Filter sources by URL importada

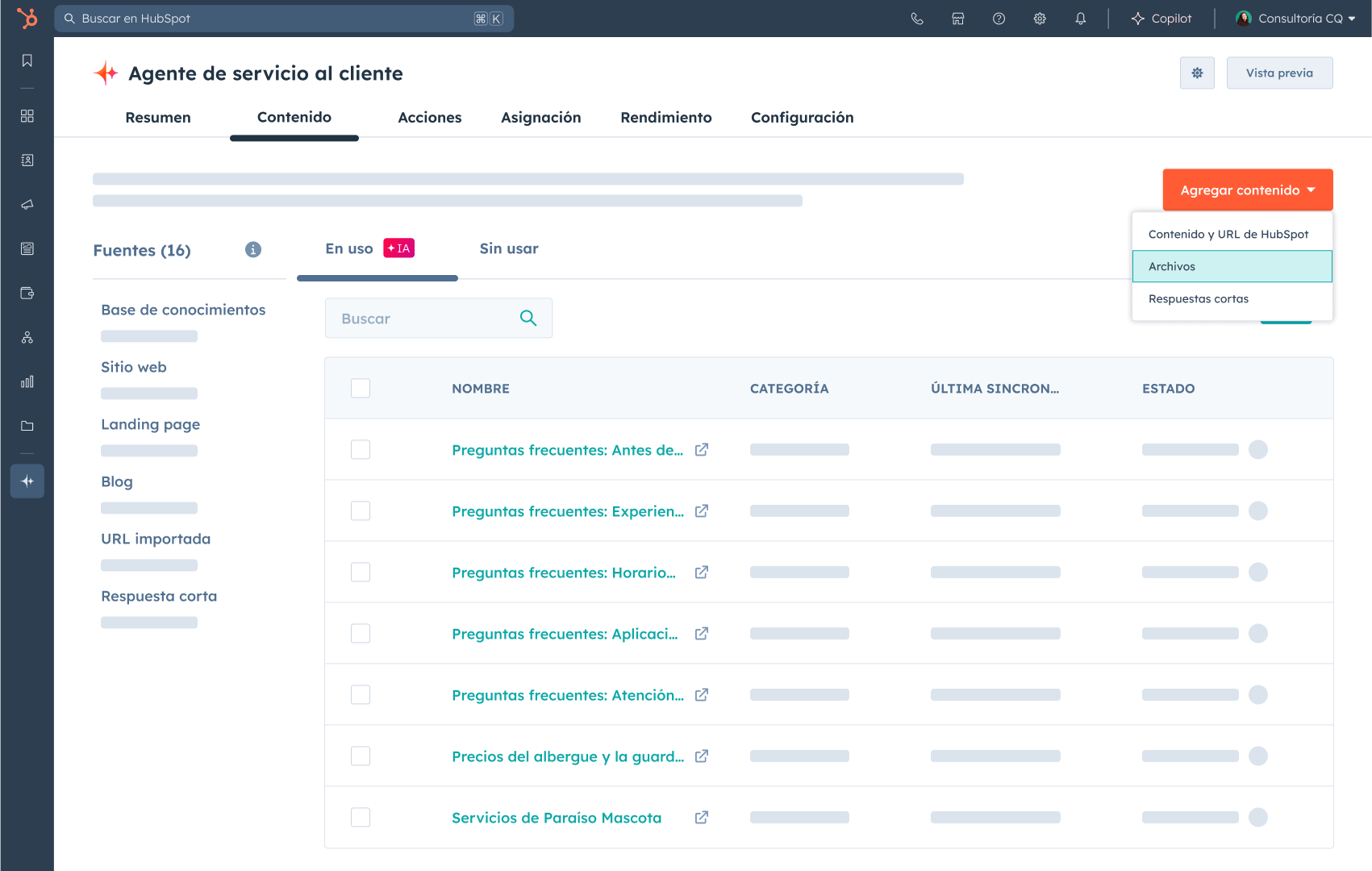pos(156,539)
